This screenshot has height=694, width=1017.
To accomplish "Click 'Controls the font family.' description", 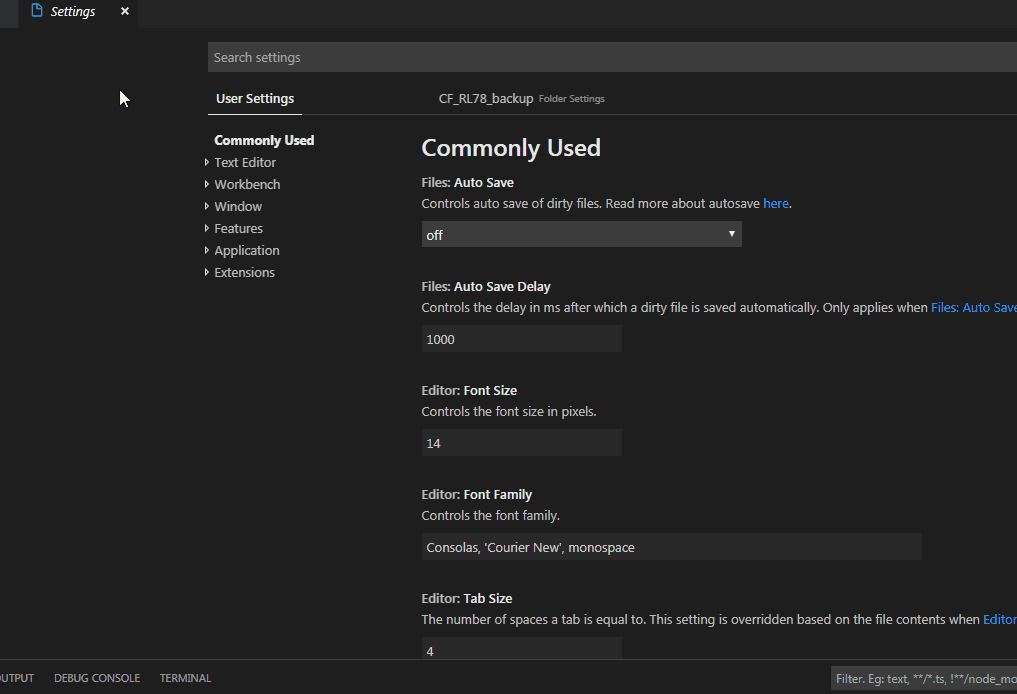I will click(490, 516).
